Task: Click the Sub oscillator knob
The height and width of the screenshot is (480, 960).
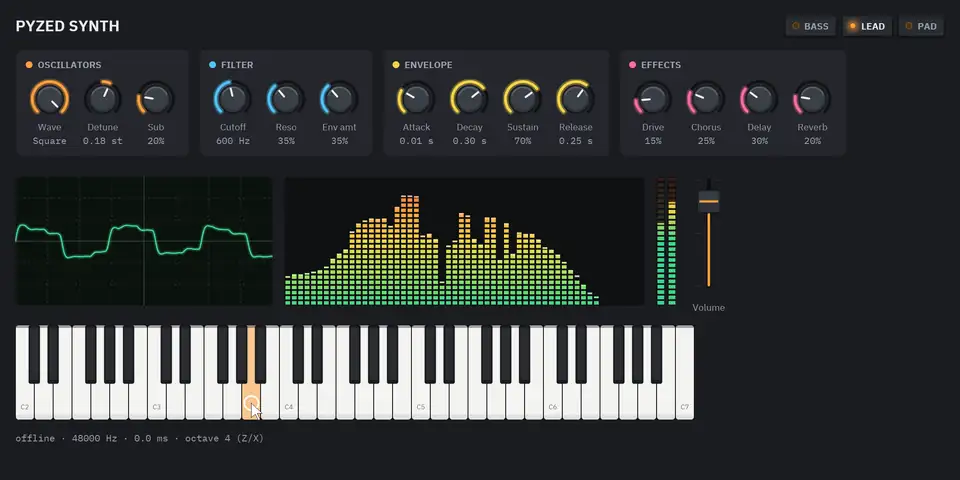Action: (156, 98)
